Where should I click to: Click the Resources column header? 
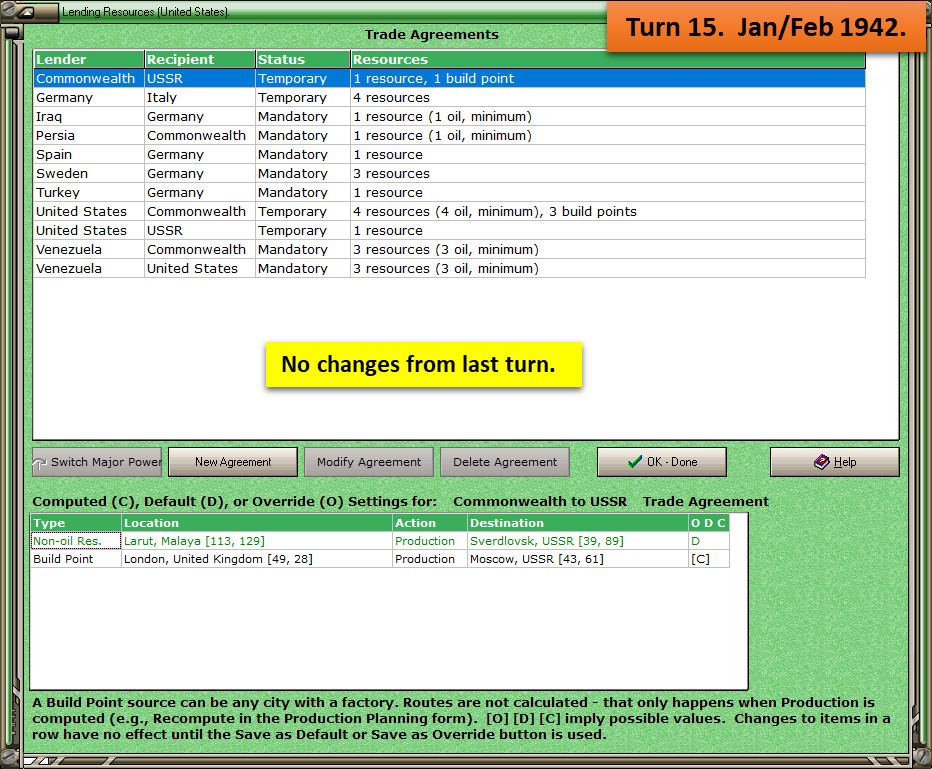tap(608, 59)
